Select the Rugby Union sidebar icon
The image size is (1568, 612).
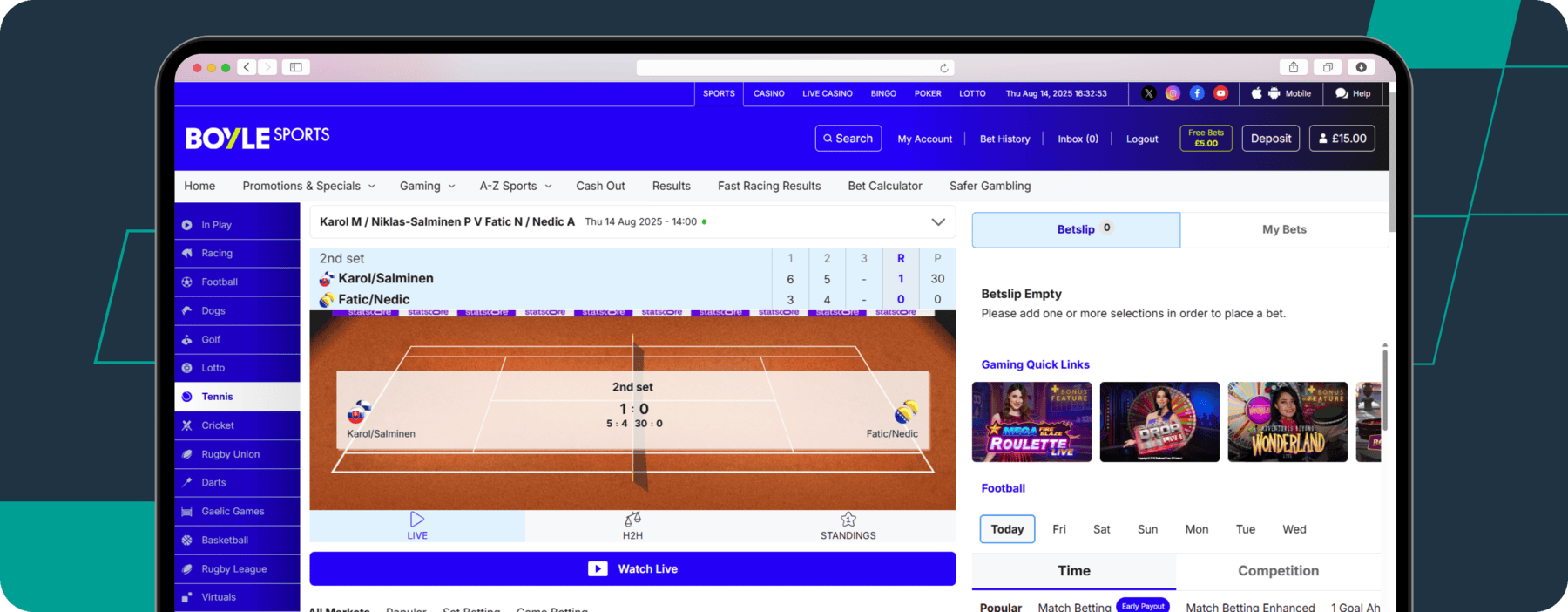[x=186, y=454]
